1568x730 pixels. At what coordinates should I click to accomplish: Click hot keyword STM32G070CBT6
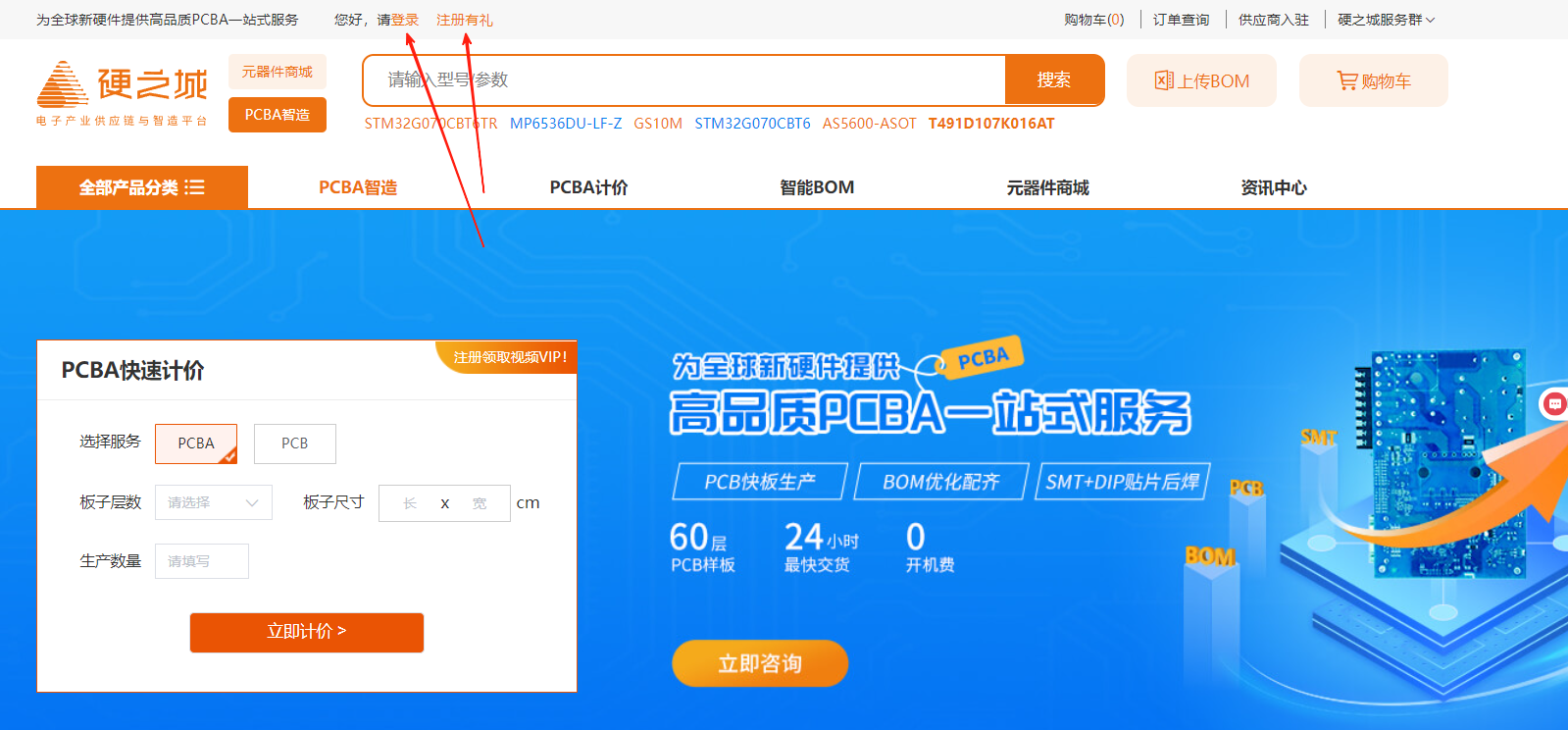pyautogui.click(x=753, y=124)
